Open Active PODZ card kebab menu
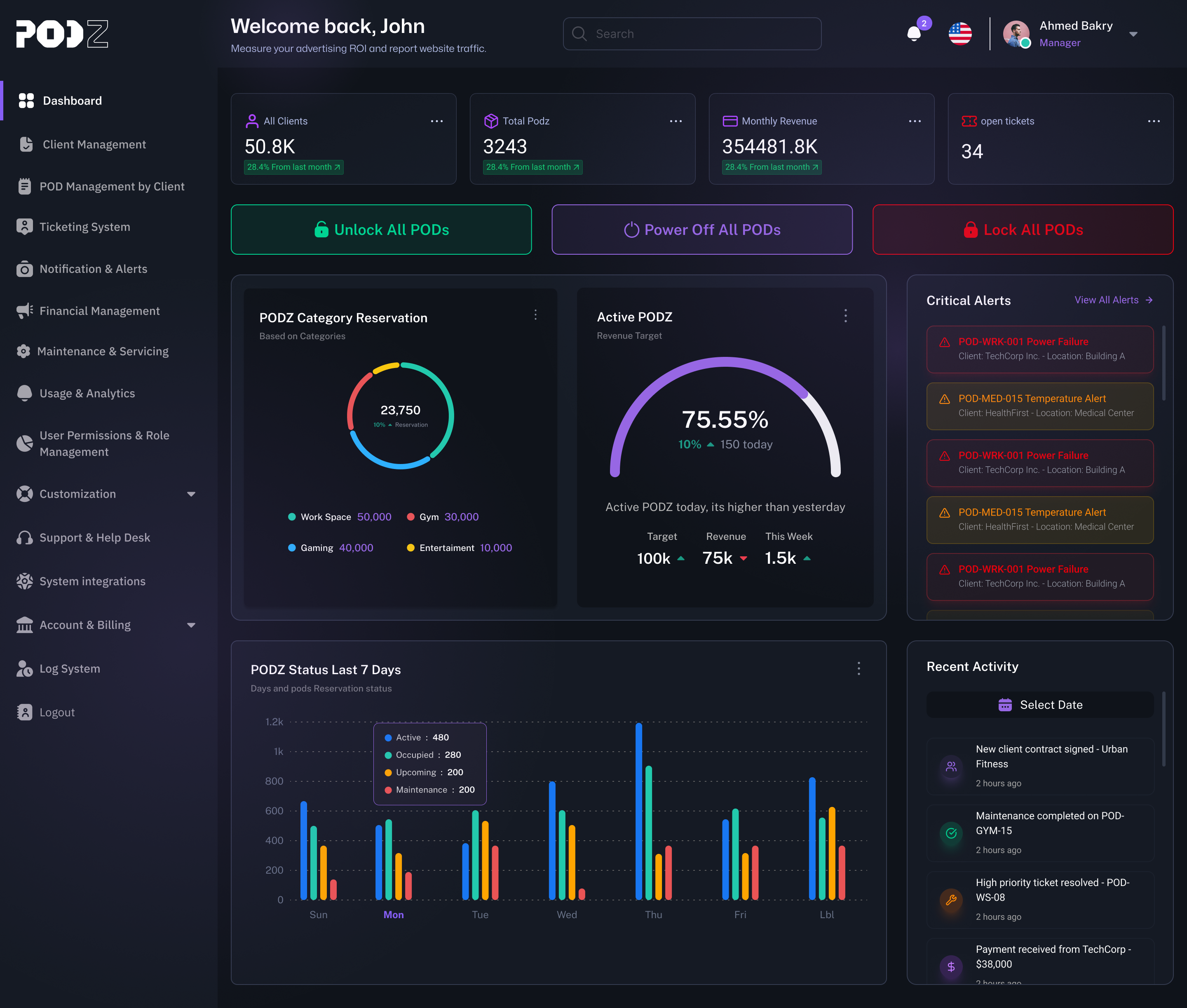Viewport: 1187px width, 1008px height. (845, 316)
